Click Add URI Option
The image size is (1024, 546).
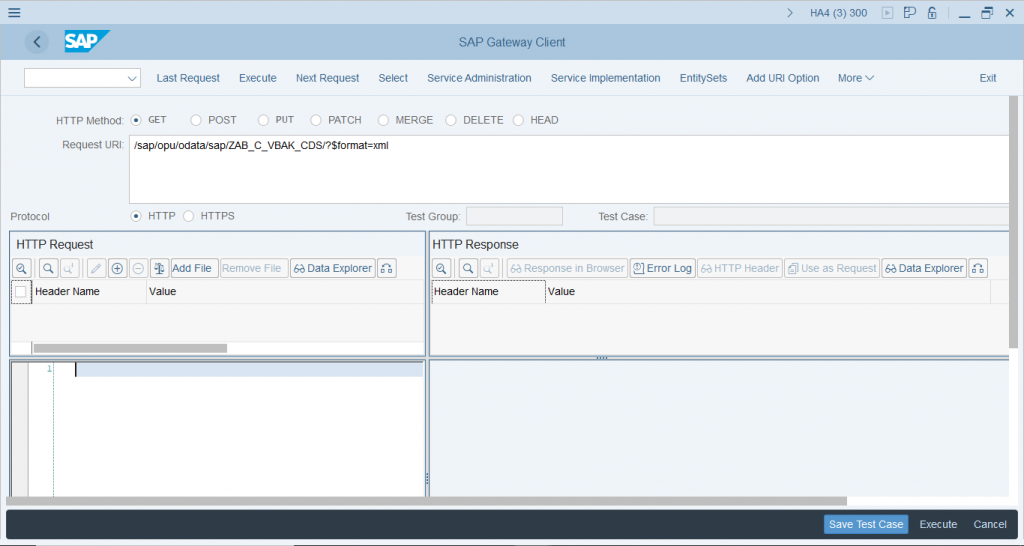[782, 78]
